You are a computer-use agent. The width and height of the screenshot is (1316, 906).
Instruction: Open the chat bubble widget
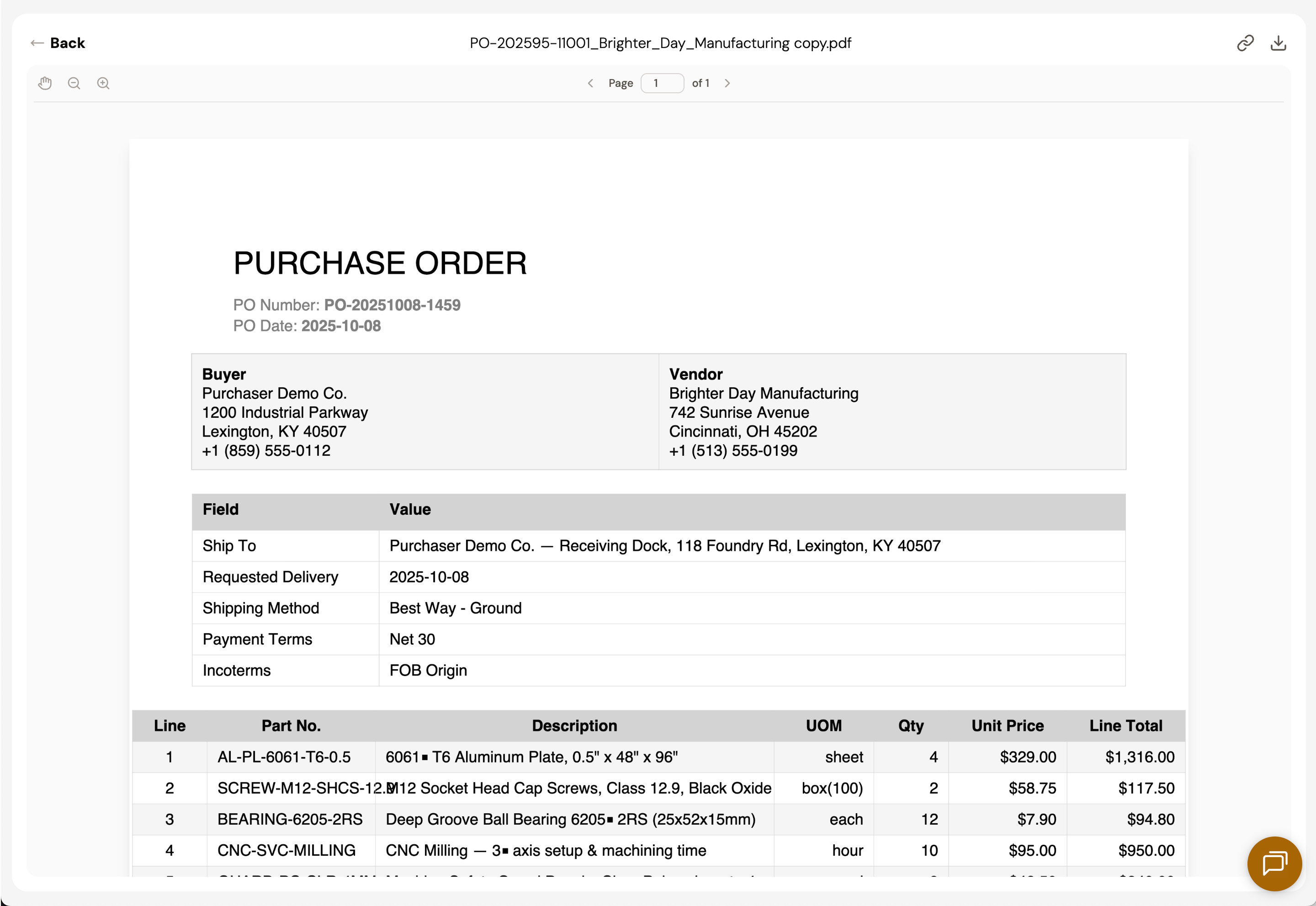coord(1274,863)
